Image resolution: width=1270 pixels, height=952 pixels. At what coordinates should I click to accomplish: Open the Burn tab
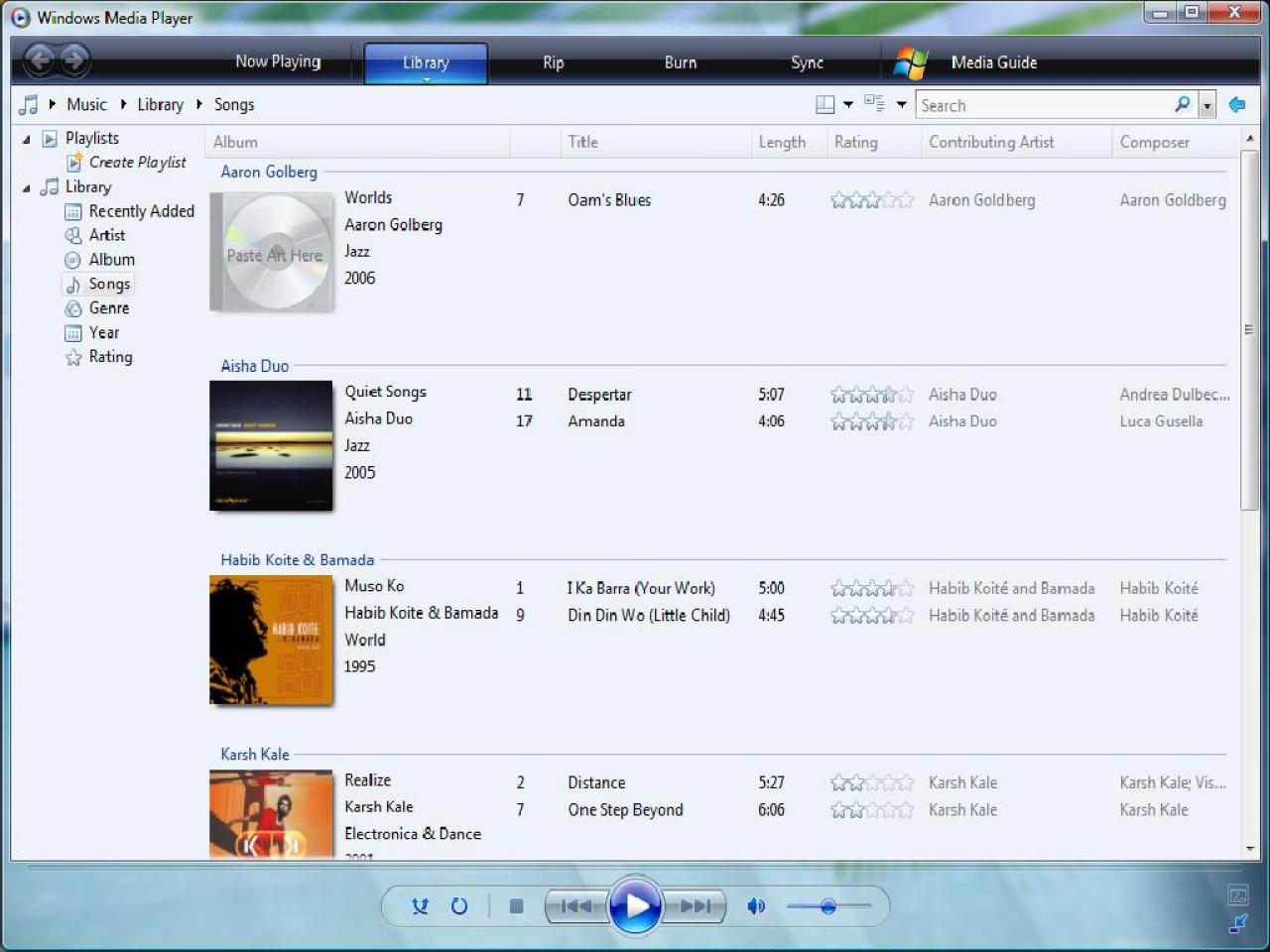[x=681, y=62]
